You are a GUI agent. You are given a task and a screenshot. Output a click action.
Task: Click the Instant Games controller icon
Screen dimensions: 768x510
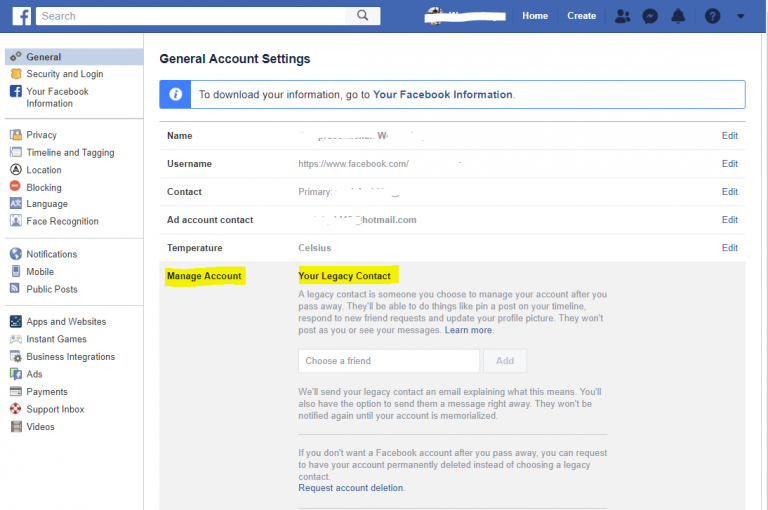(16, 339)
